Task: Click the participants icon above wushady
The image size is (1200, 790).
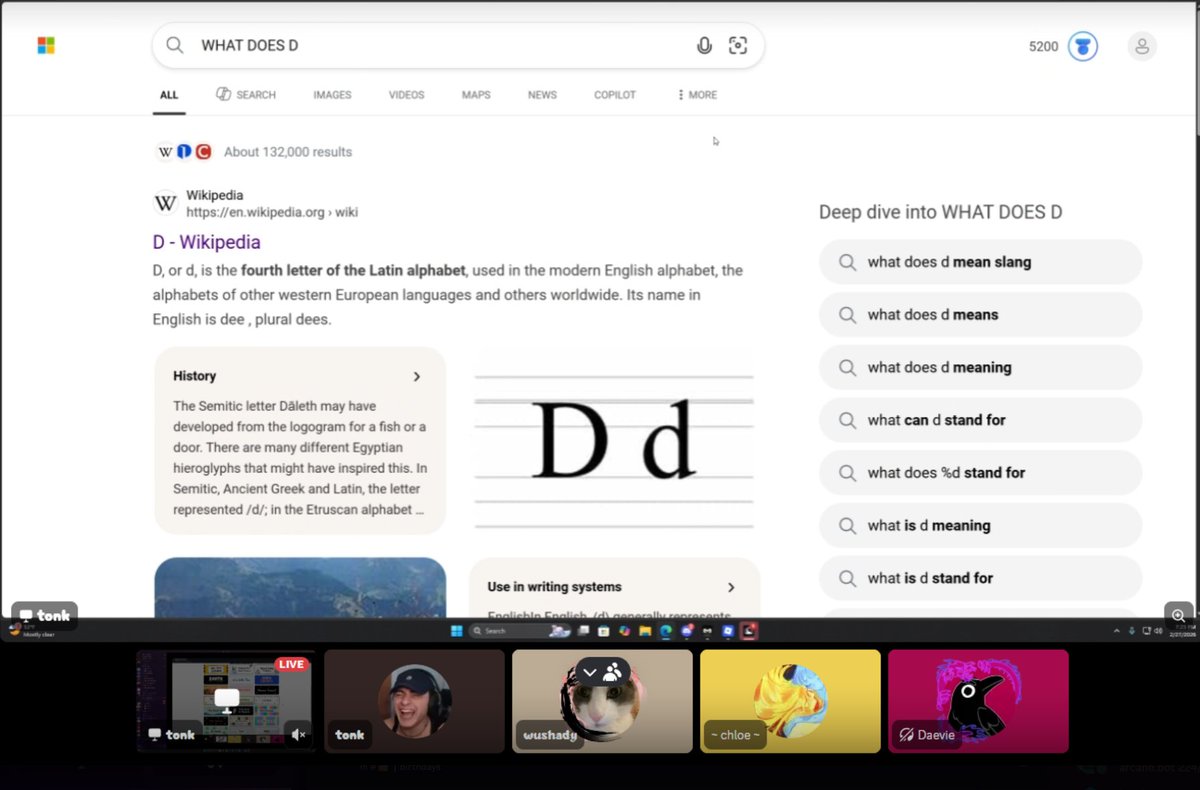Action: click(612, 672)
